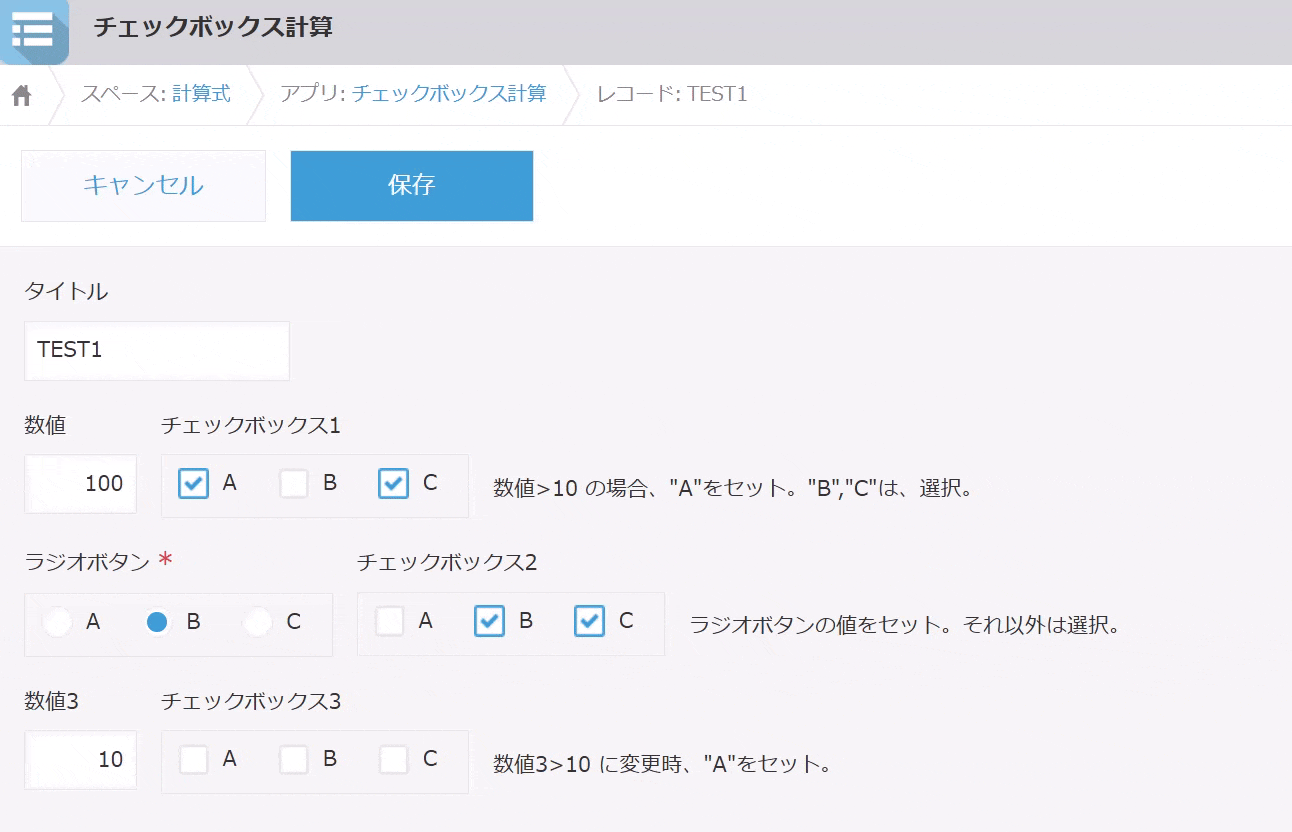
Task: Click the ラジオボタン field label
Action: tap(87, 563)
